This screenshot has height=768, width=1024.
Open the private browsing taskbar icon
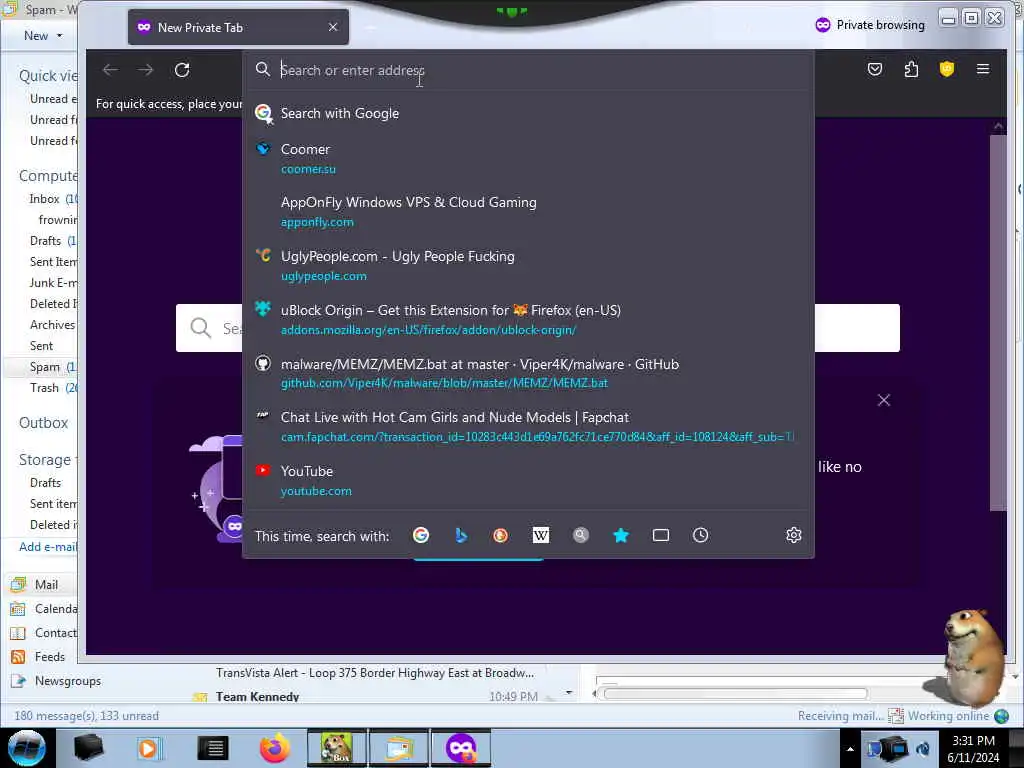pos(461,748)
